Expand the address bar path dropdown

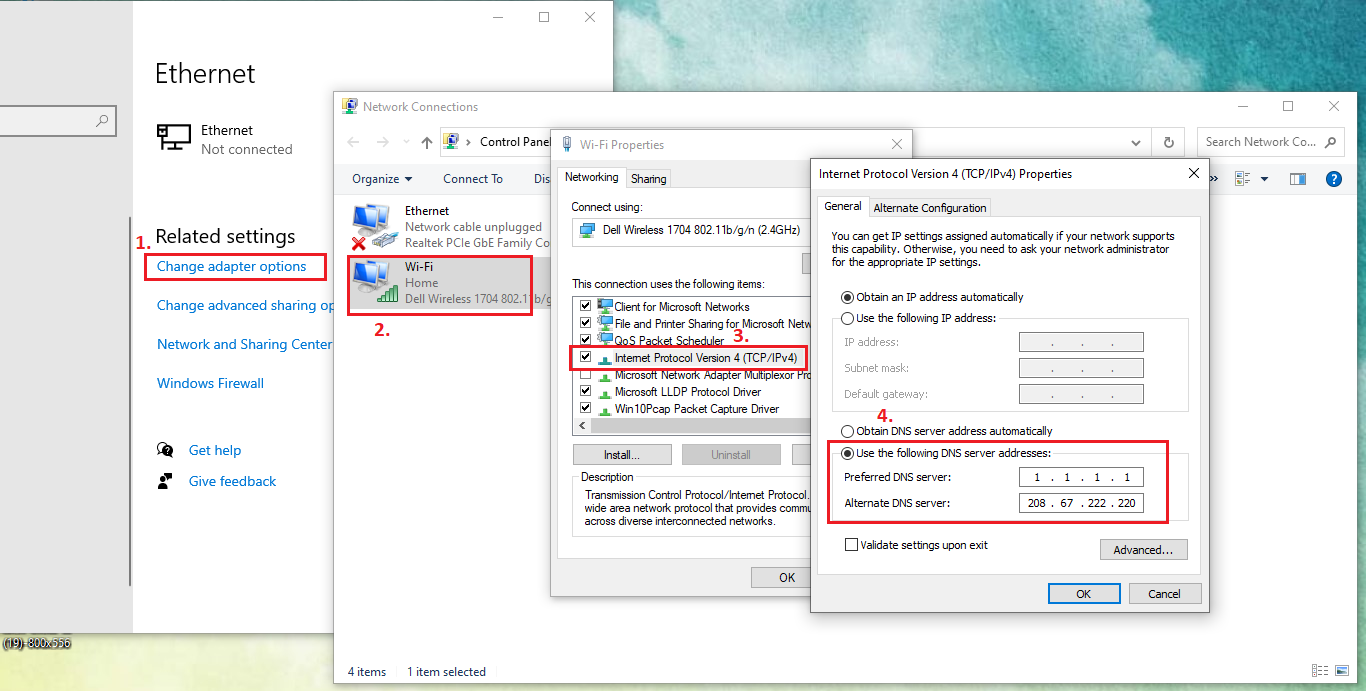[1135, 142]
